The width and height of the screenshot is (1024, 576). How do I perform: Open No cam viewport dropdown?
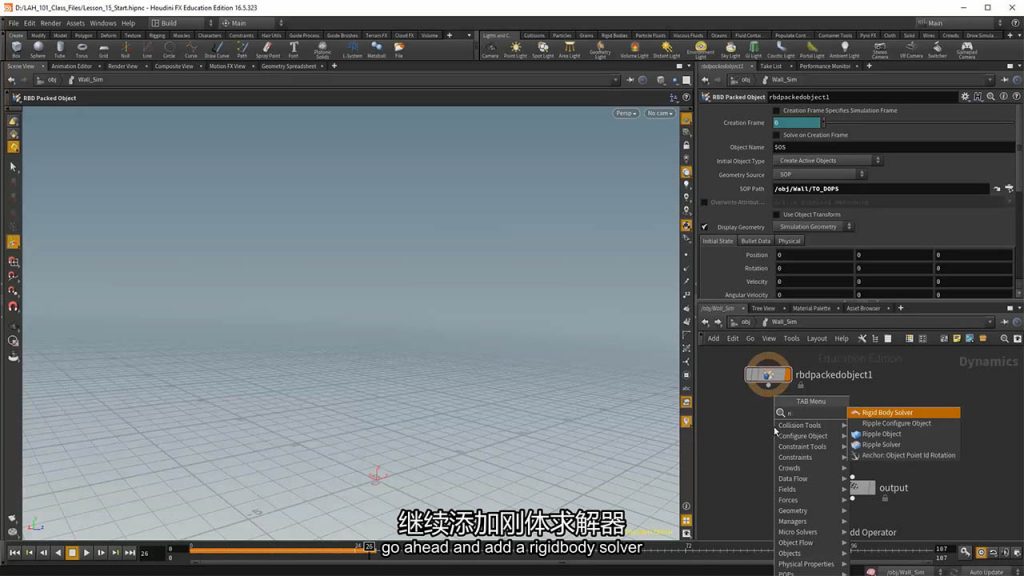pos(660,113)
